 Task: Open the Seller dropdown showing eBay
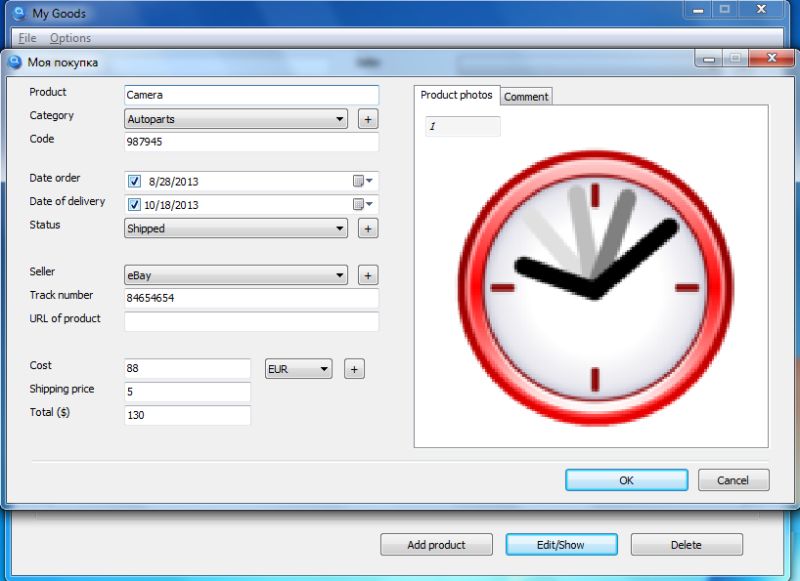[236, 275]
